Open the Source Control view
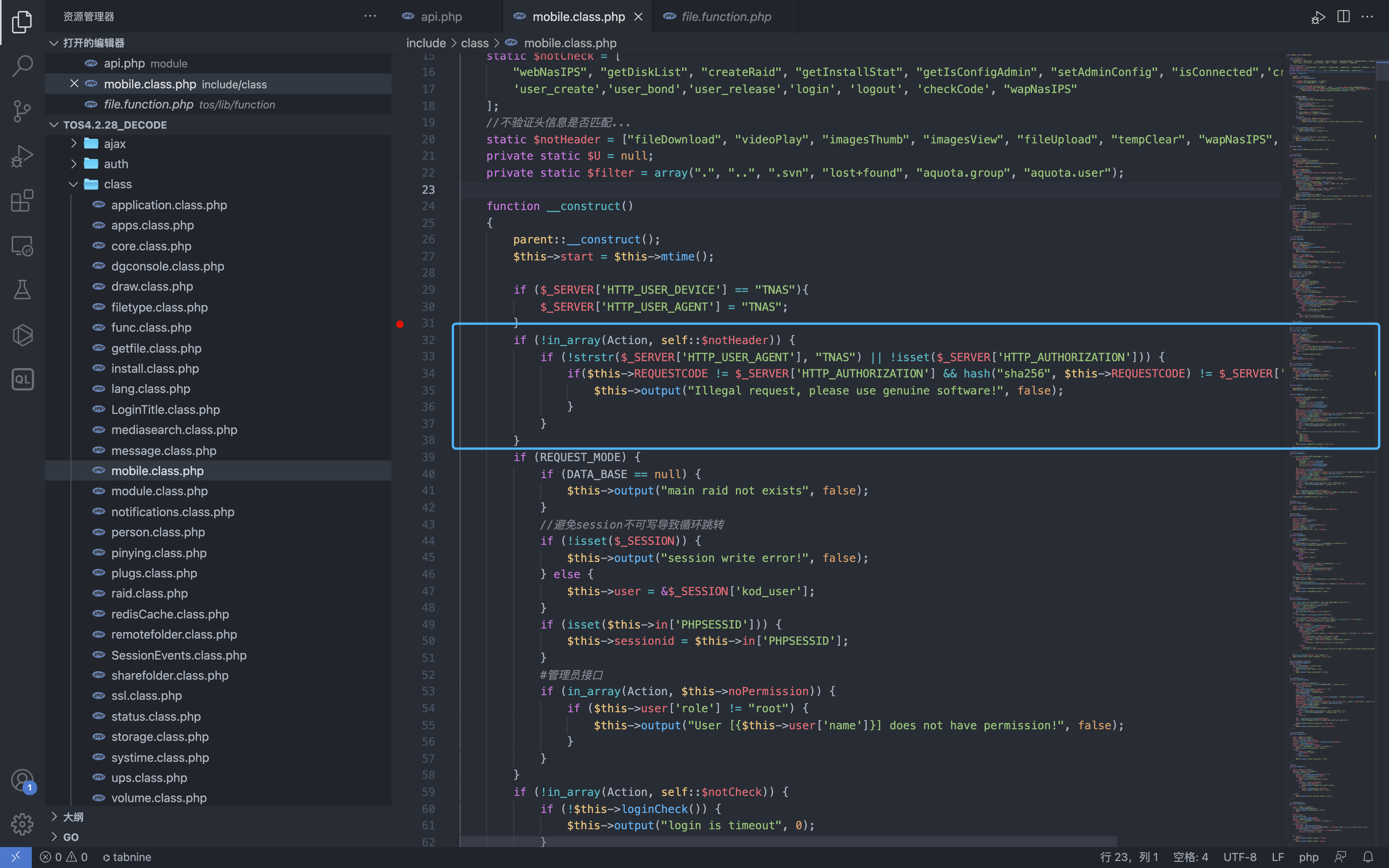The width and height of the screenshot is (1389, 868). click(x=22, y=111)
